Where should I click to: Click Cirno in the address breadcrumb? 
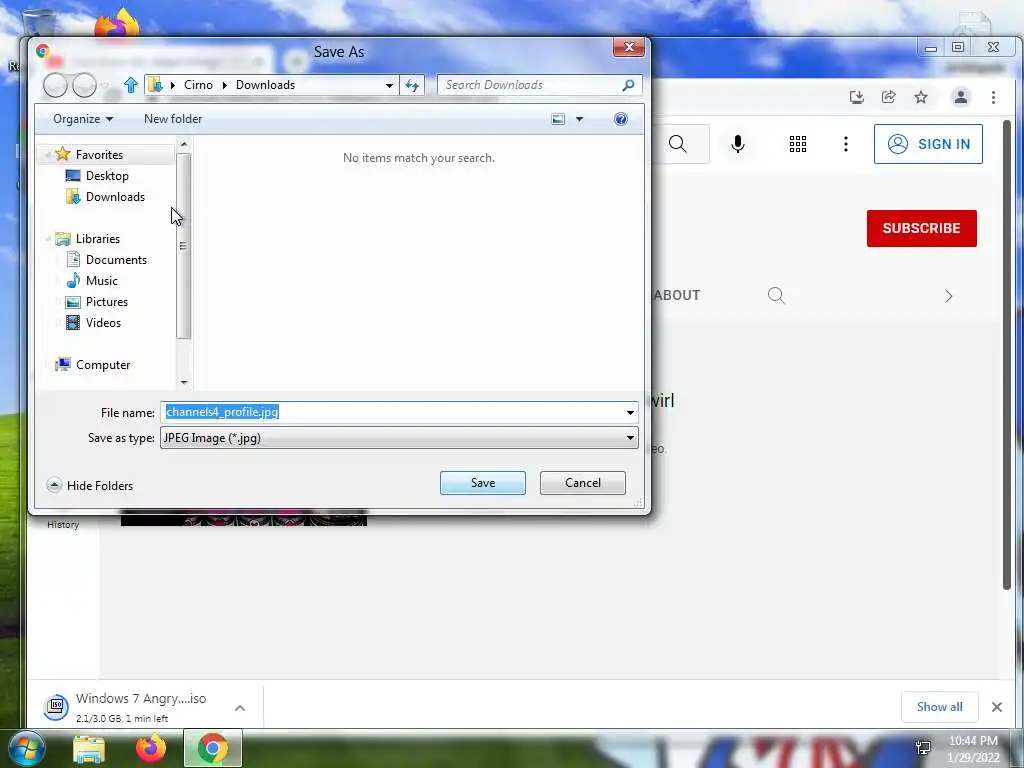[x=198, y=85]
